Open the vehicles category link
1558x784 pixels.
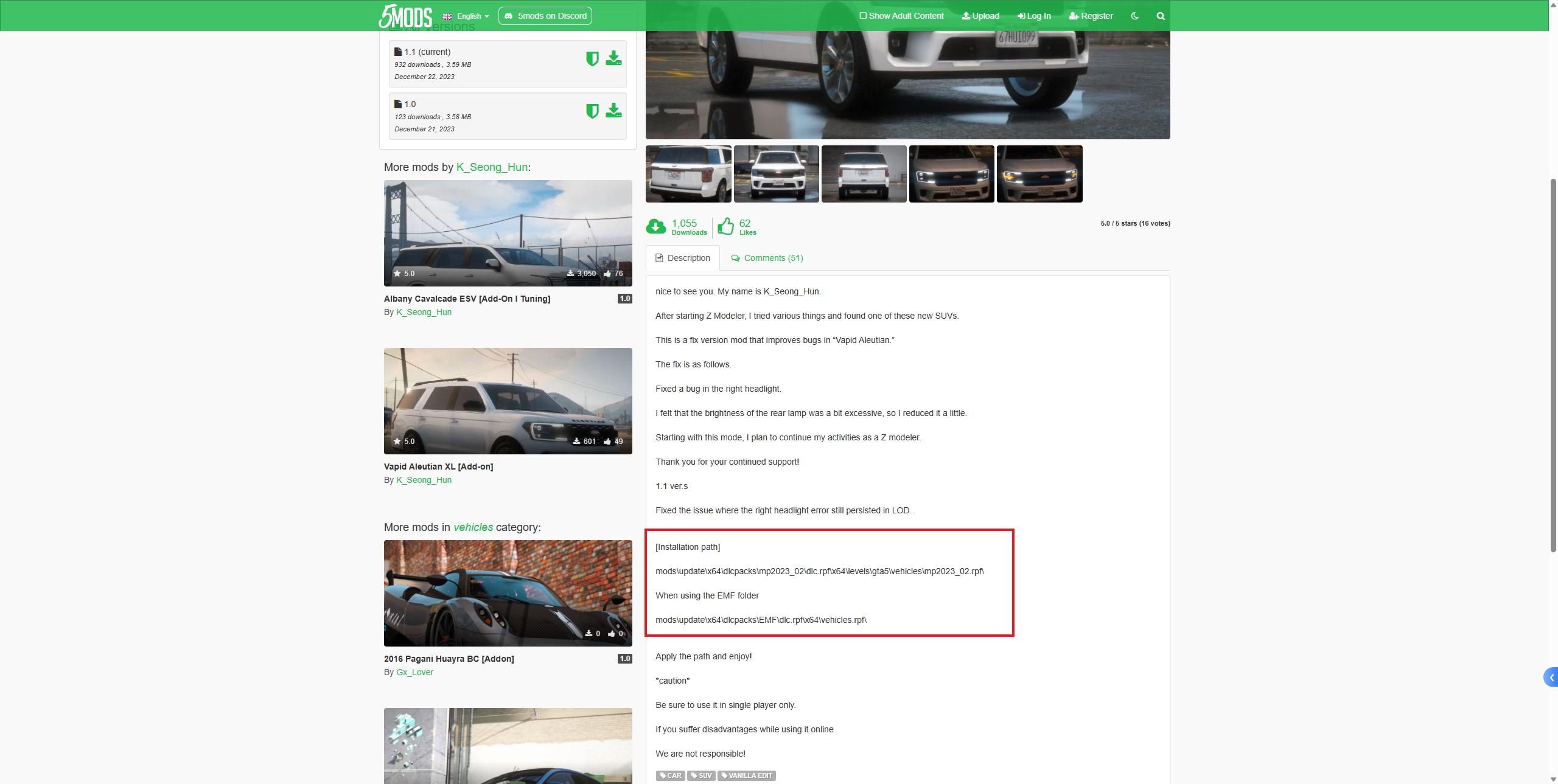(473, 527)
